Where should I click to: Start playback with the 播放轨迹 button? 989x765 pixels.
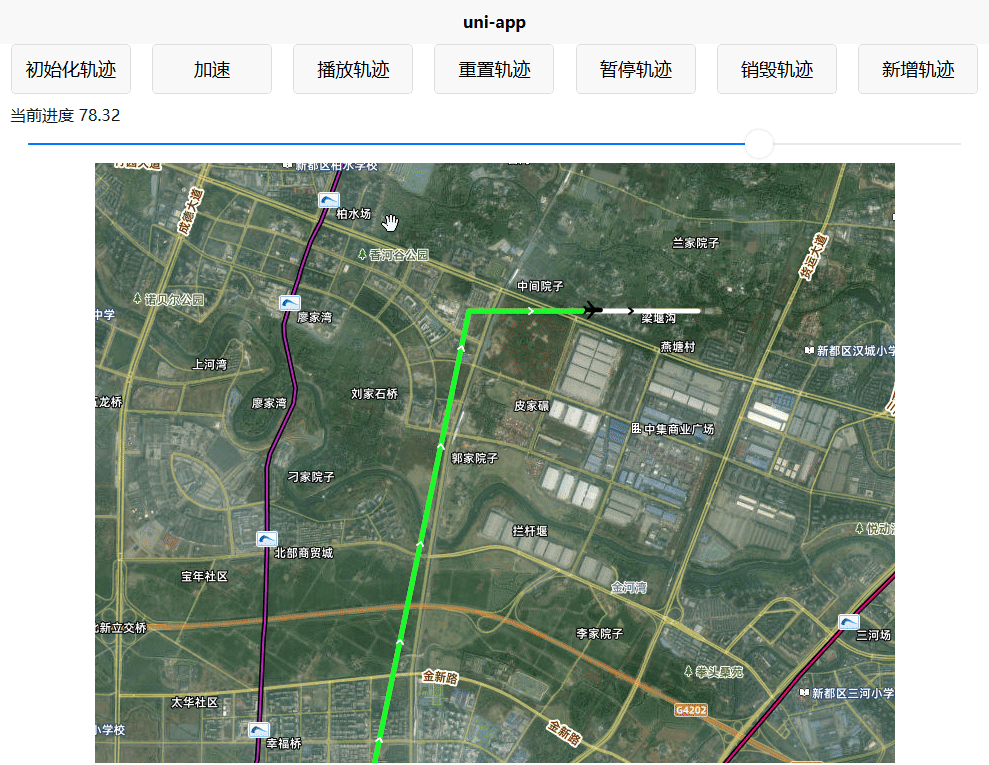352,68
